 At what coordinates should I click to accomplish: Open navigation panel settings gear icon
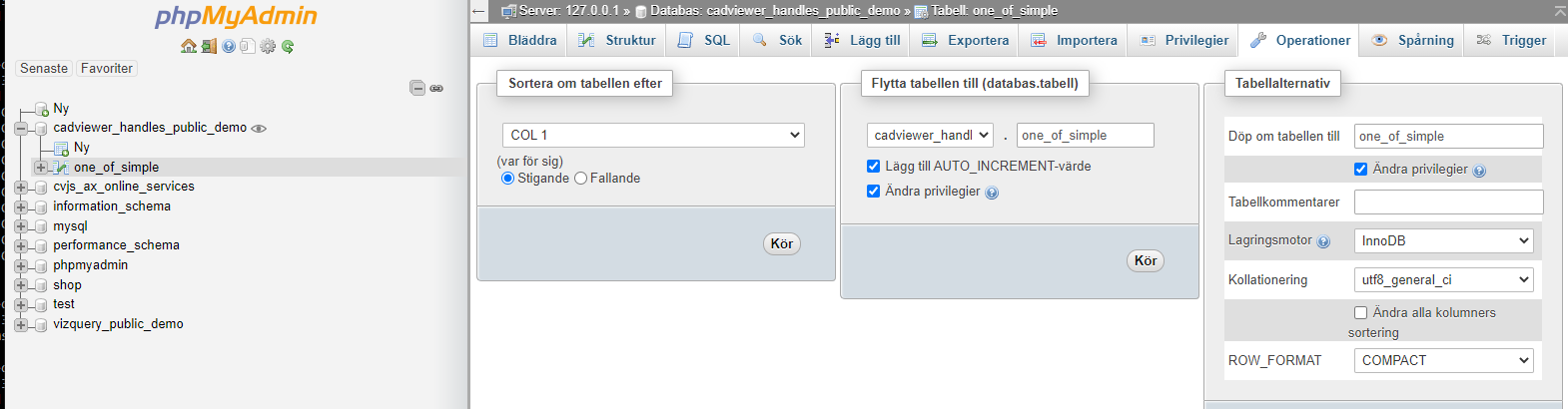(268, 46)
